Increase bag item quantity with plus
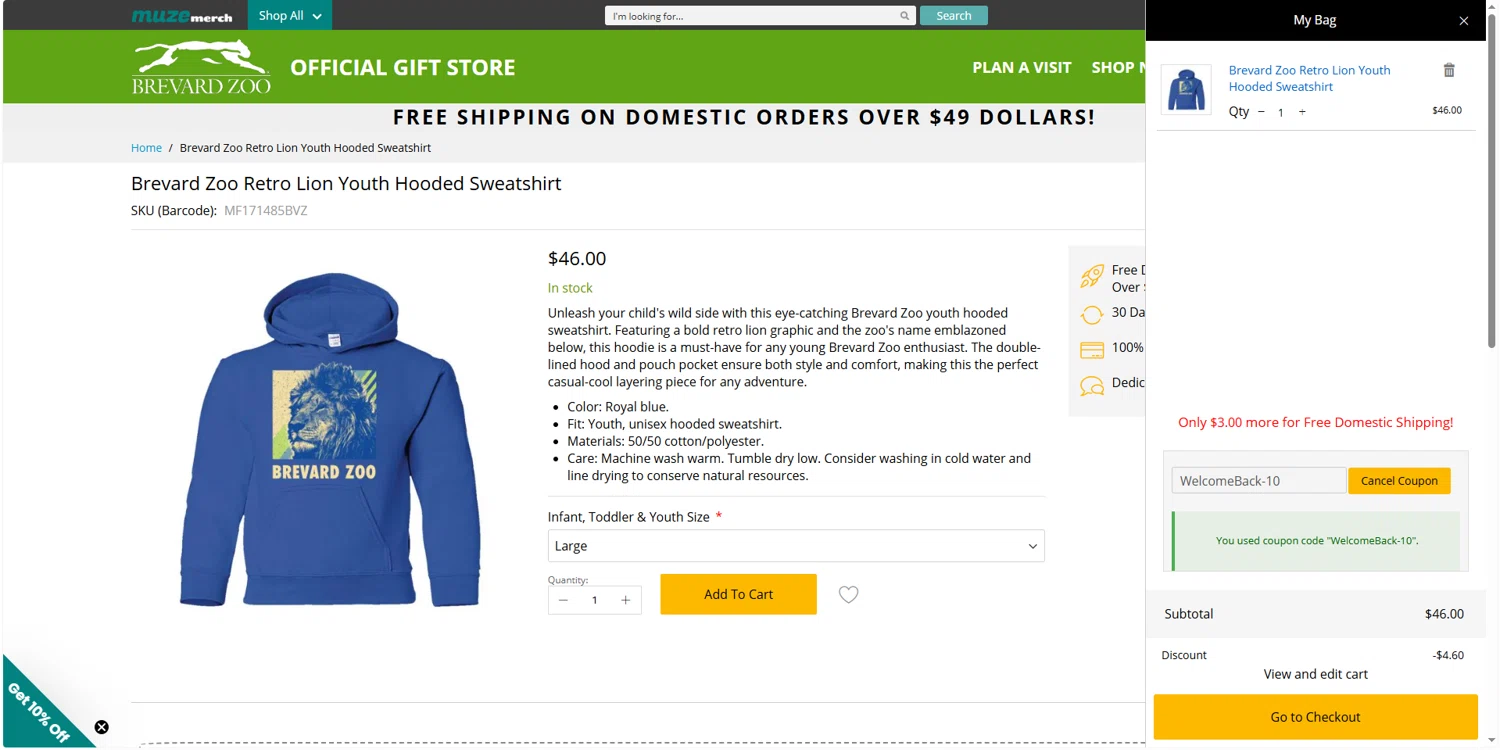 (1302, 112)
